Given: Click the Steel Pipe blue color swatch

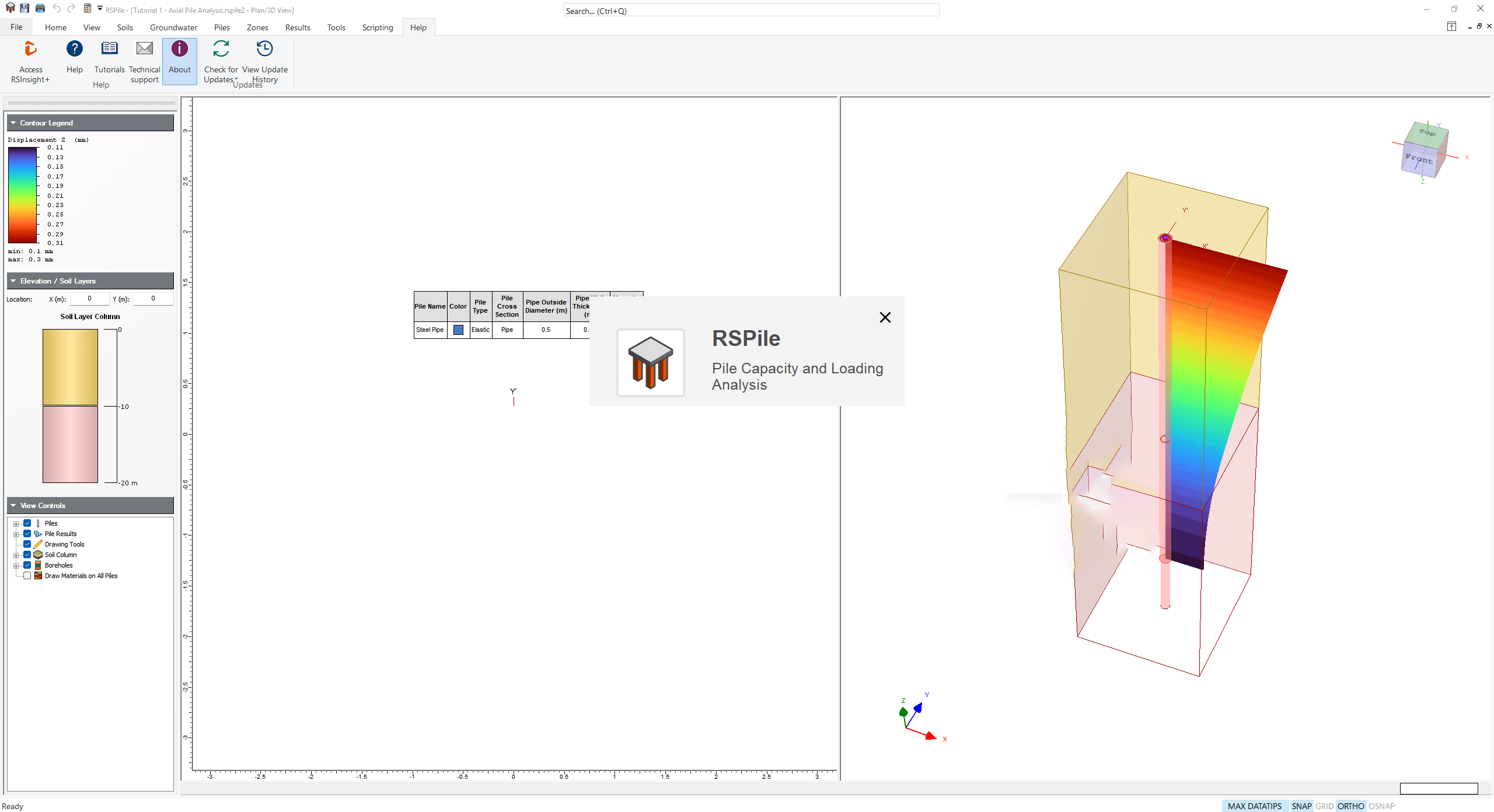Looking at the screenshot, I should click(x=458, y=330).
